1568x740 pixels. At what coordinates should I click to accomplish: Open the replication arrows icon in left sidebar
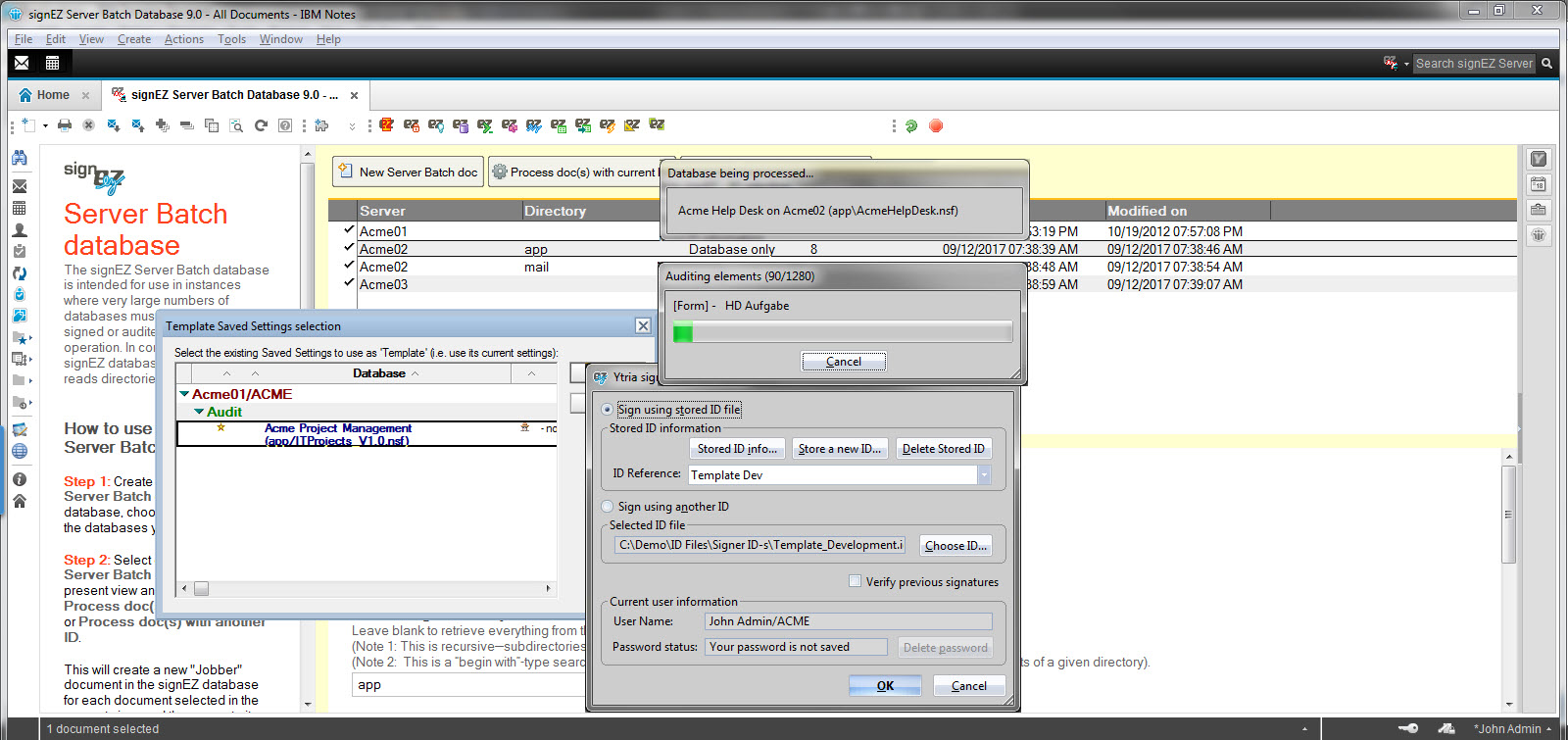(x=19, y=273)
